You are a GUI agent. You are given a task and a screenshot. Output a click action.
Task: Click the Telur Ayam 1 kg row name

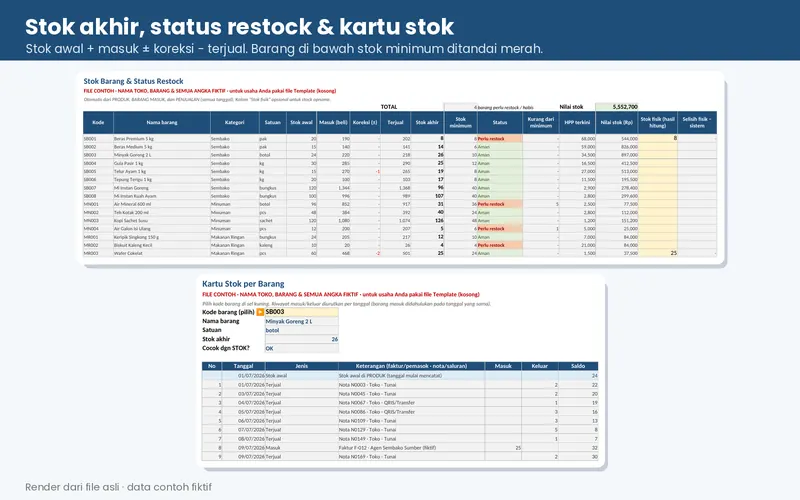130,171
